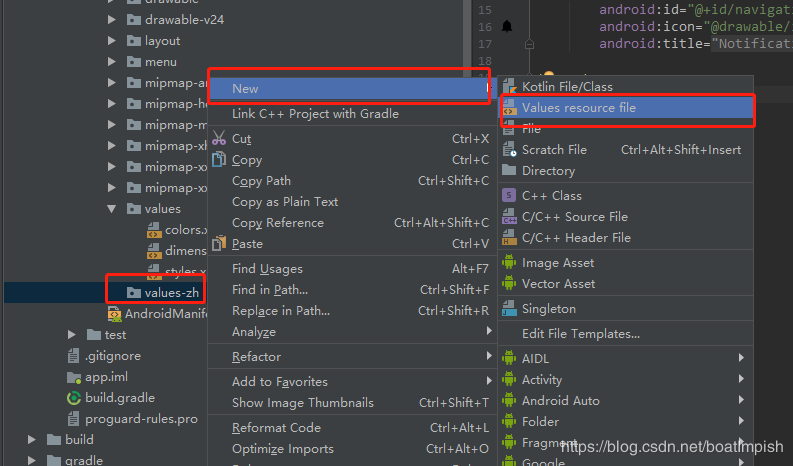793x466 pixels.
Task: Click the Cut scissors icon
Action: (219, 138)
